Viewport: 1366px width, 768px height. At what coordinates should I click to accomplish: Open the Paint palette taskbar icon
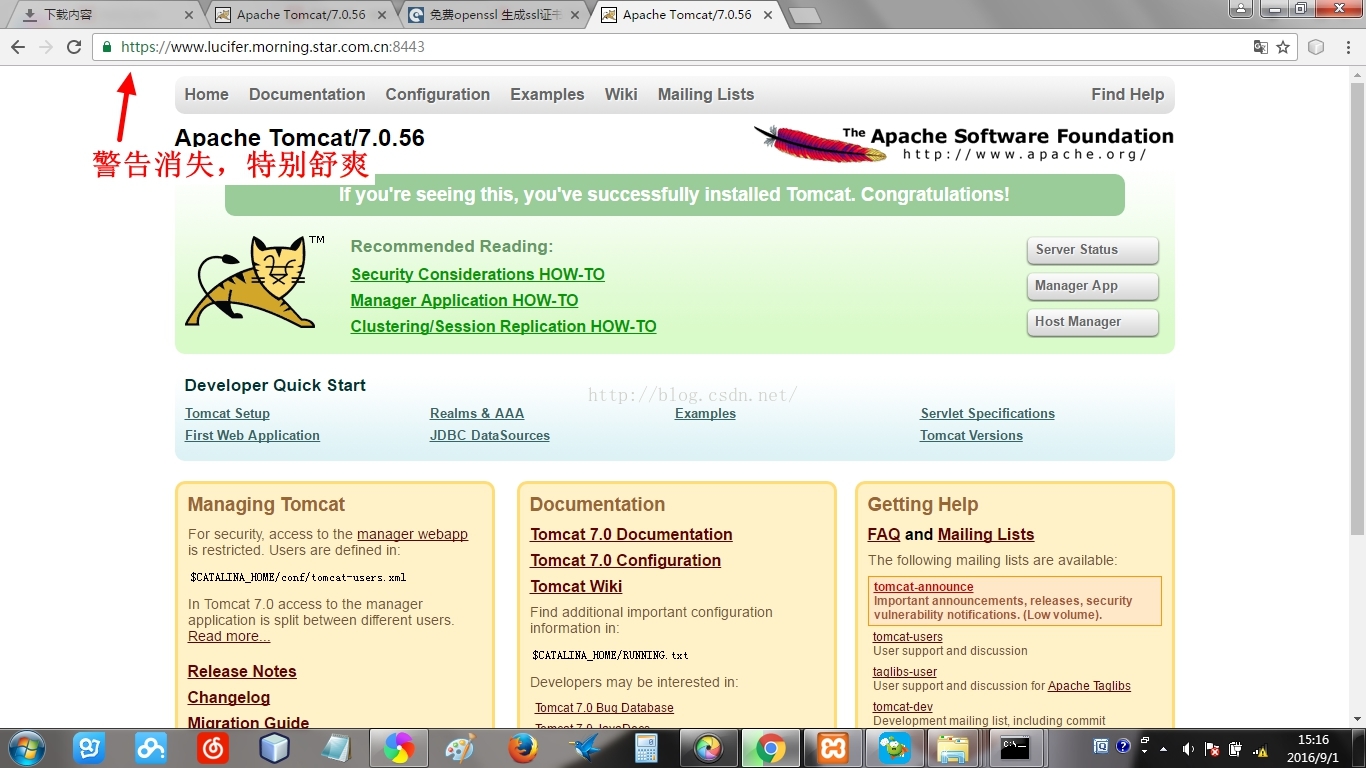460,748
